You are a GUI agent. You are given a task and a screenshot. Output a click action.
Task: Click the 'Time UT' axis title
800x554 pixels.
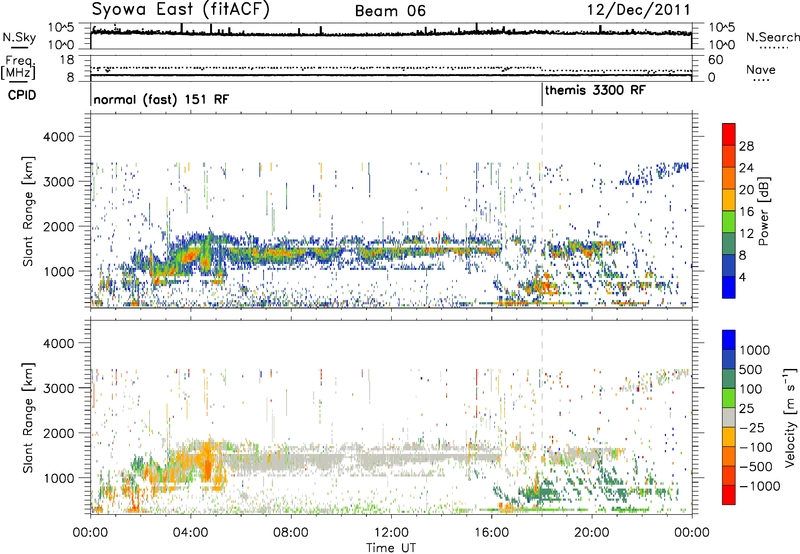[x=391, y=548]
